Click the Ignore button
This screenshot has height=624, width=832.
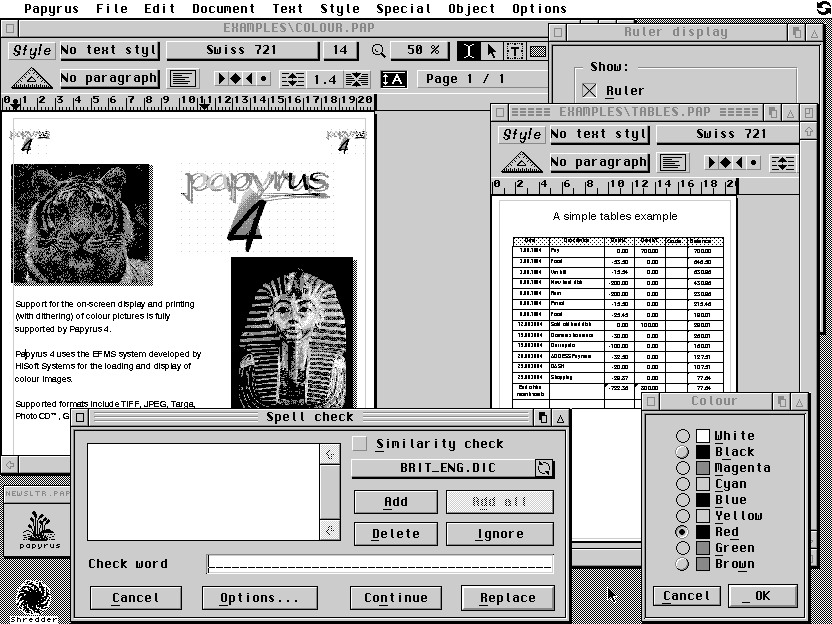(500, 534)
